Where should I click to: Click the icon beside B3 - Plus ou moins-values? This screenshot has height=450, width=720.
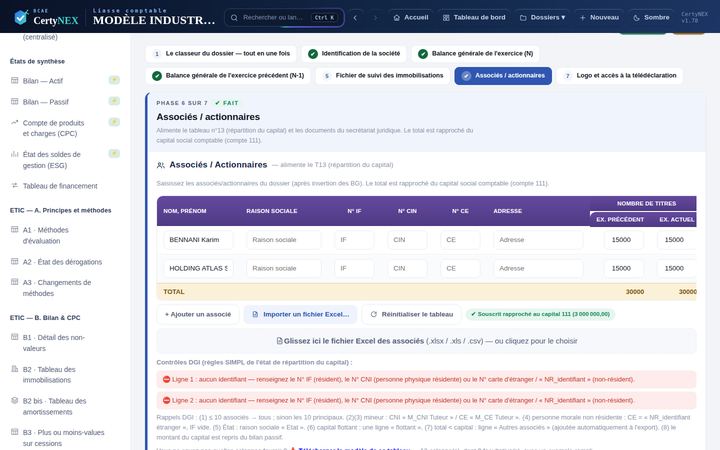(x=15, y=432)
